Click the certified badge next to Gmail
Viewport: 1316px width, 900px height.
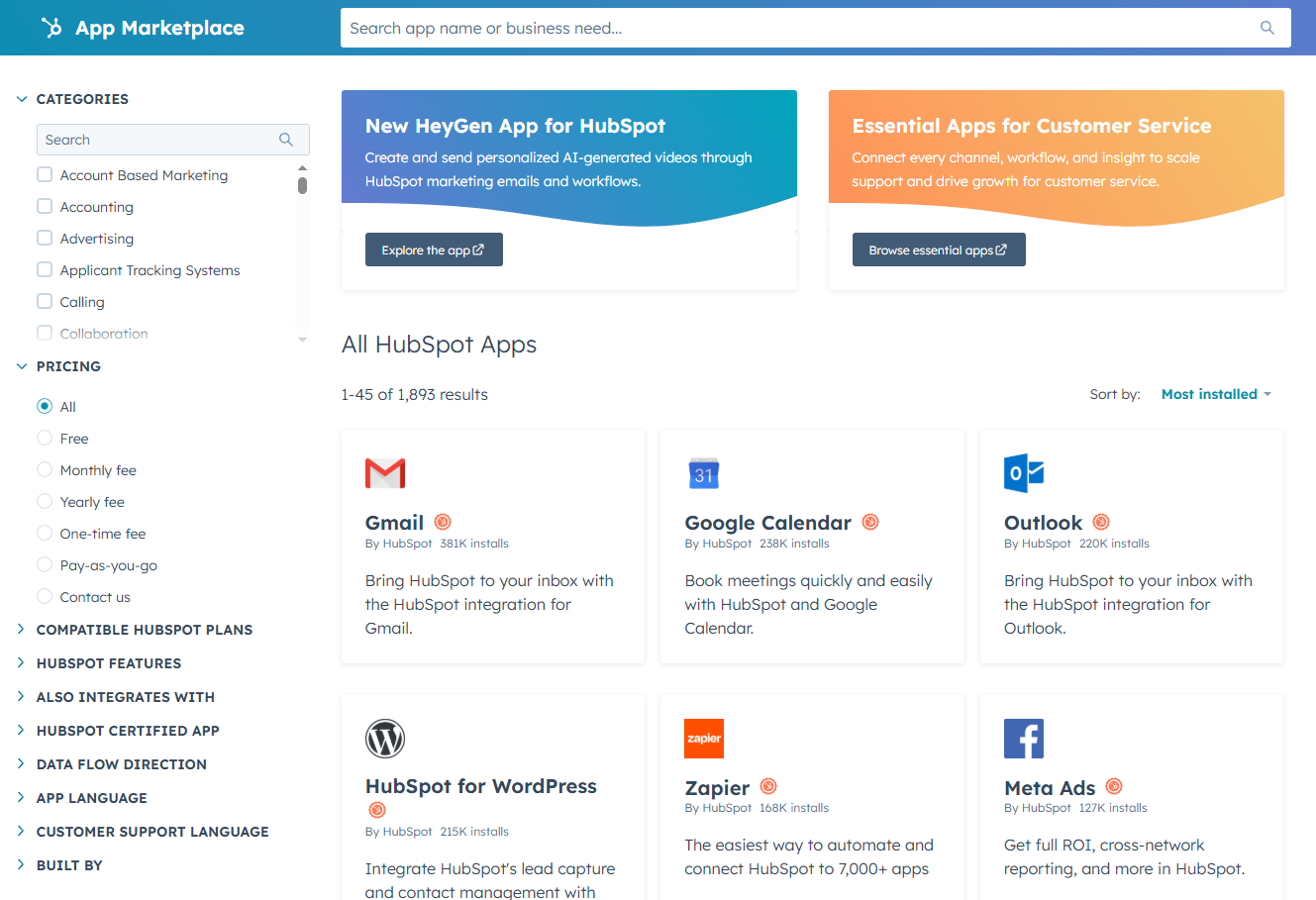point(443,522)
